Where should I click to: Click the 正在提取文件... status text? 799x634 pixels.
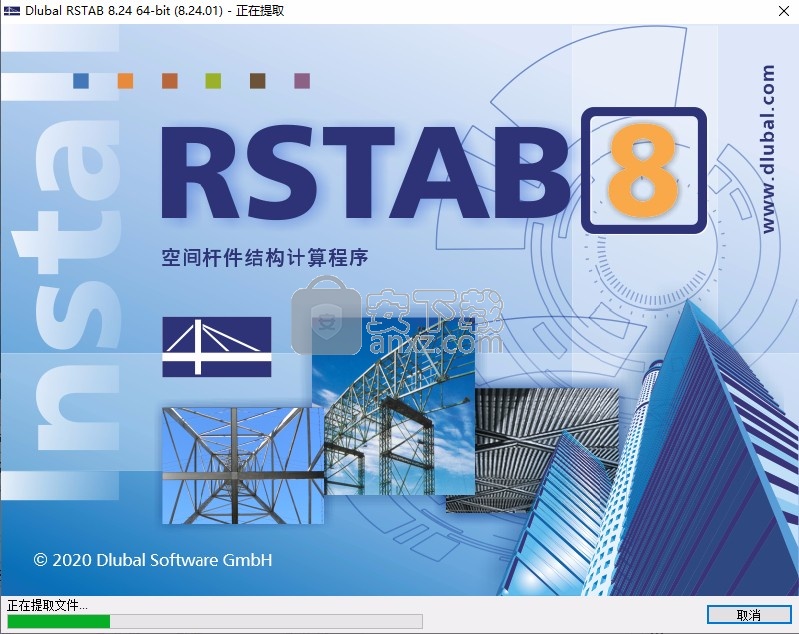(47, 605)
